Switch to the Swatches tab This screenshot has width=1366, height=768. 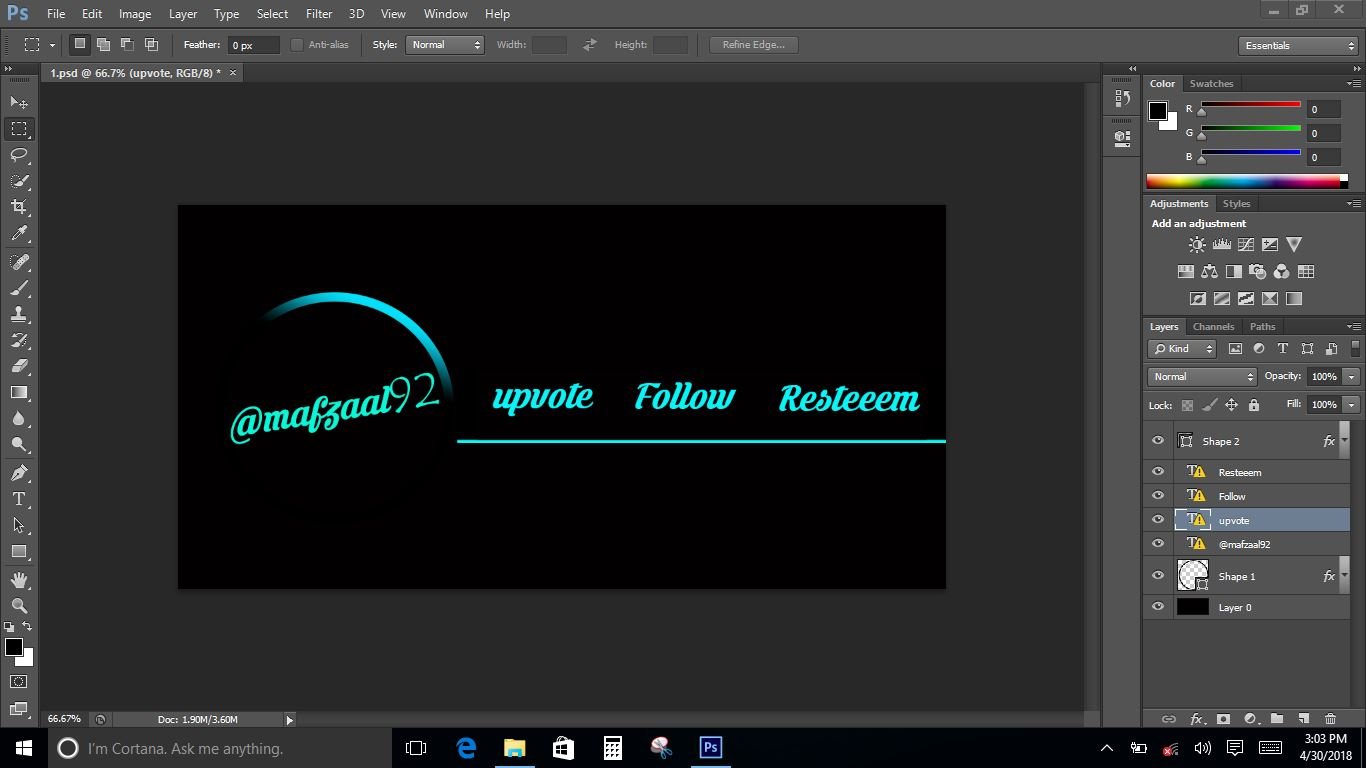pyautogui.click(x=1211, y=84)
